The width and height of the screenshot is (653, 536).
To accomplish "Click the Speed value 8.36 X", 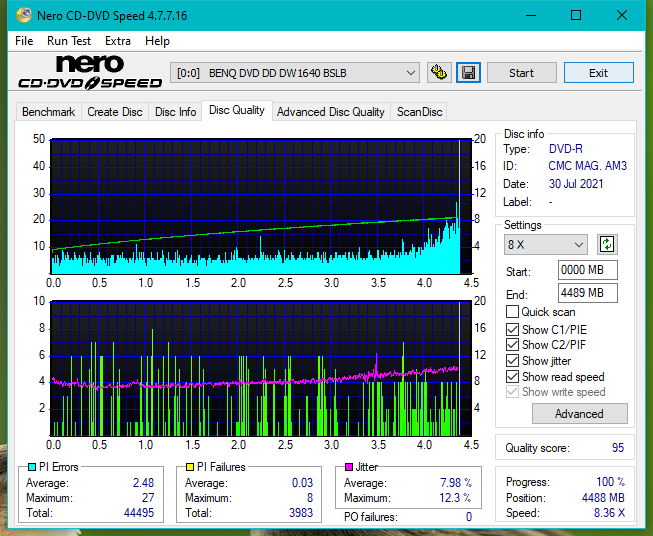I will click(x=609, y=513).
